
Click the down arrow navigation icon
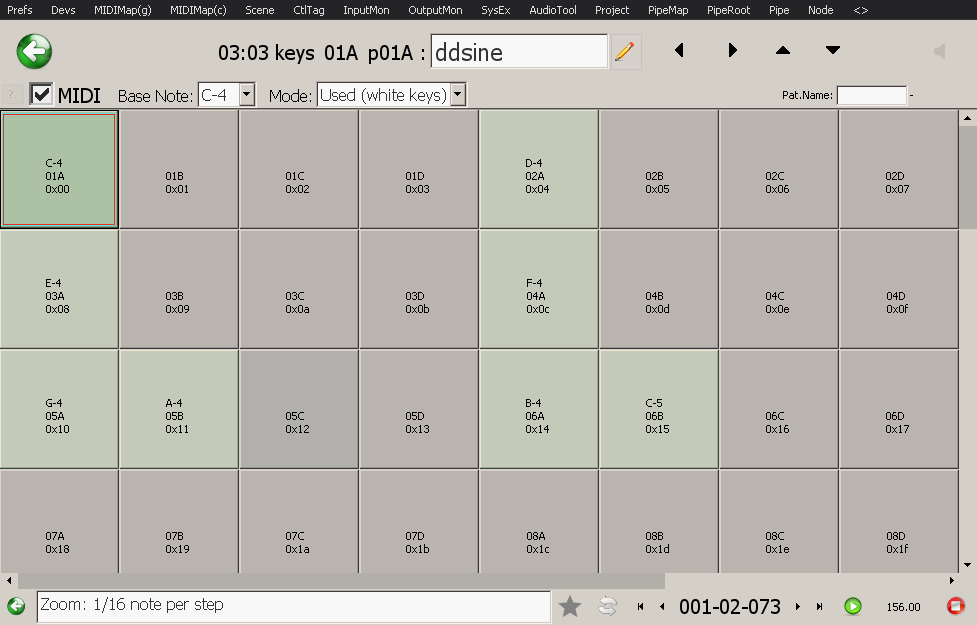tap(833, 51)
